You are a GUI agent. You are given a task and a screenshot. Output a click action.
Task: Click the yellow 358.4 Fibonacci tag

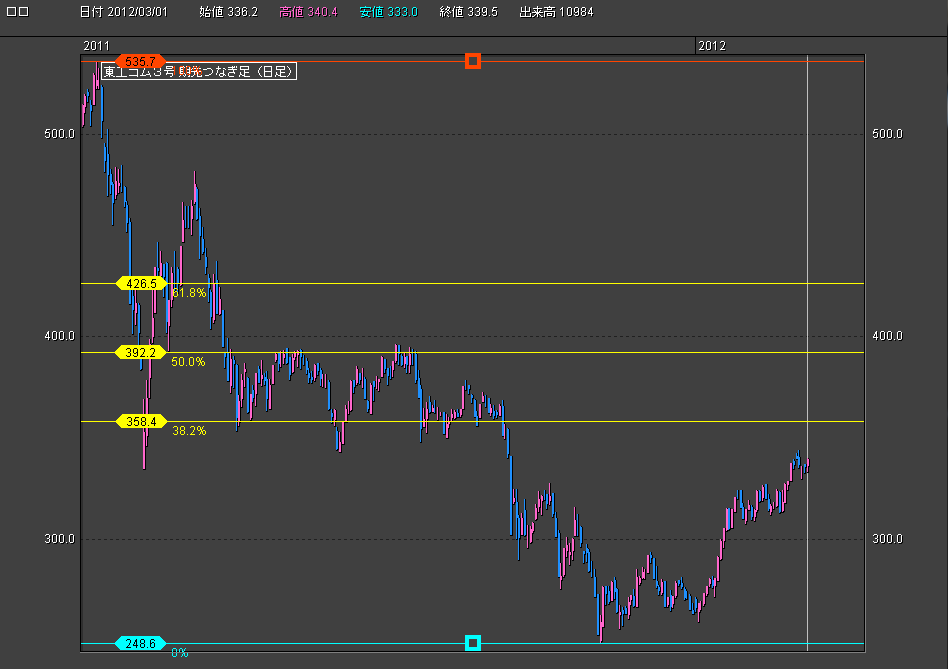click(140, 421)
